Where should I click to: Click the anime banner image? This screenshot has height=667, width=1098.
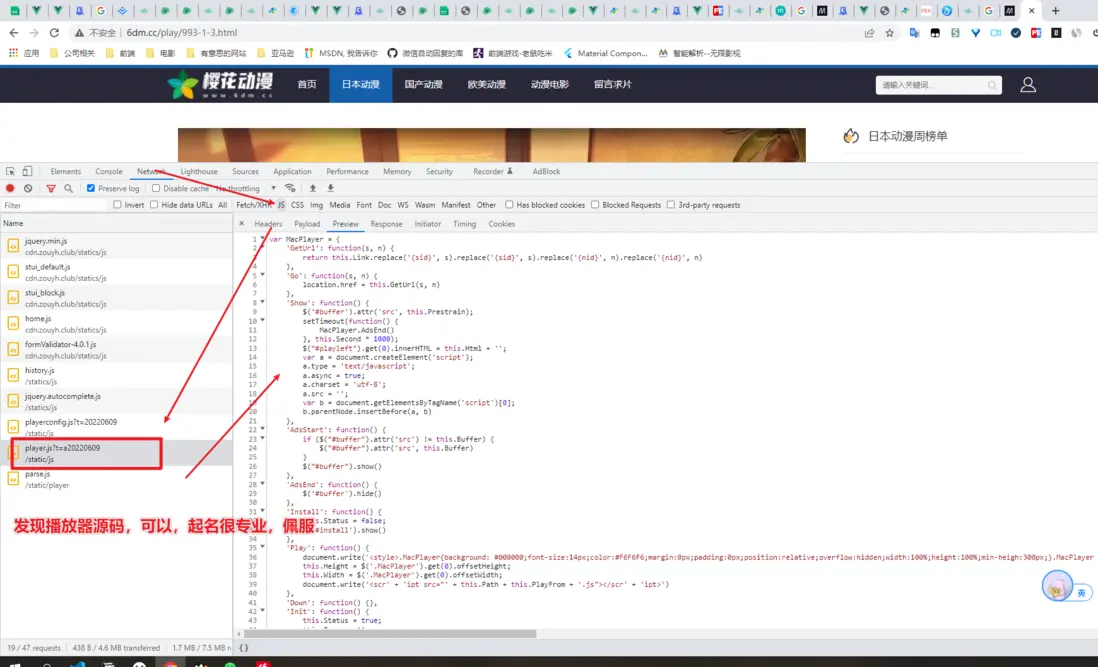tap(492, 145)
